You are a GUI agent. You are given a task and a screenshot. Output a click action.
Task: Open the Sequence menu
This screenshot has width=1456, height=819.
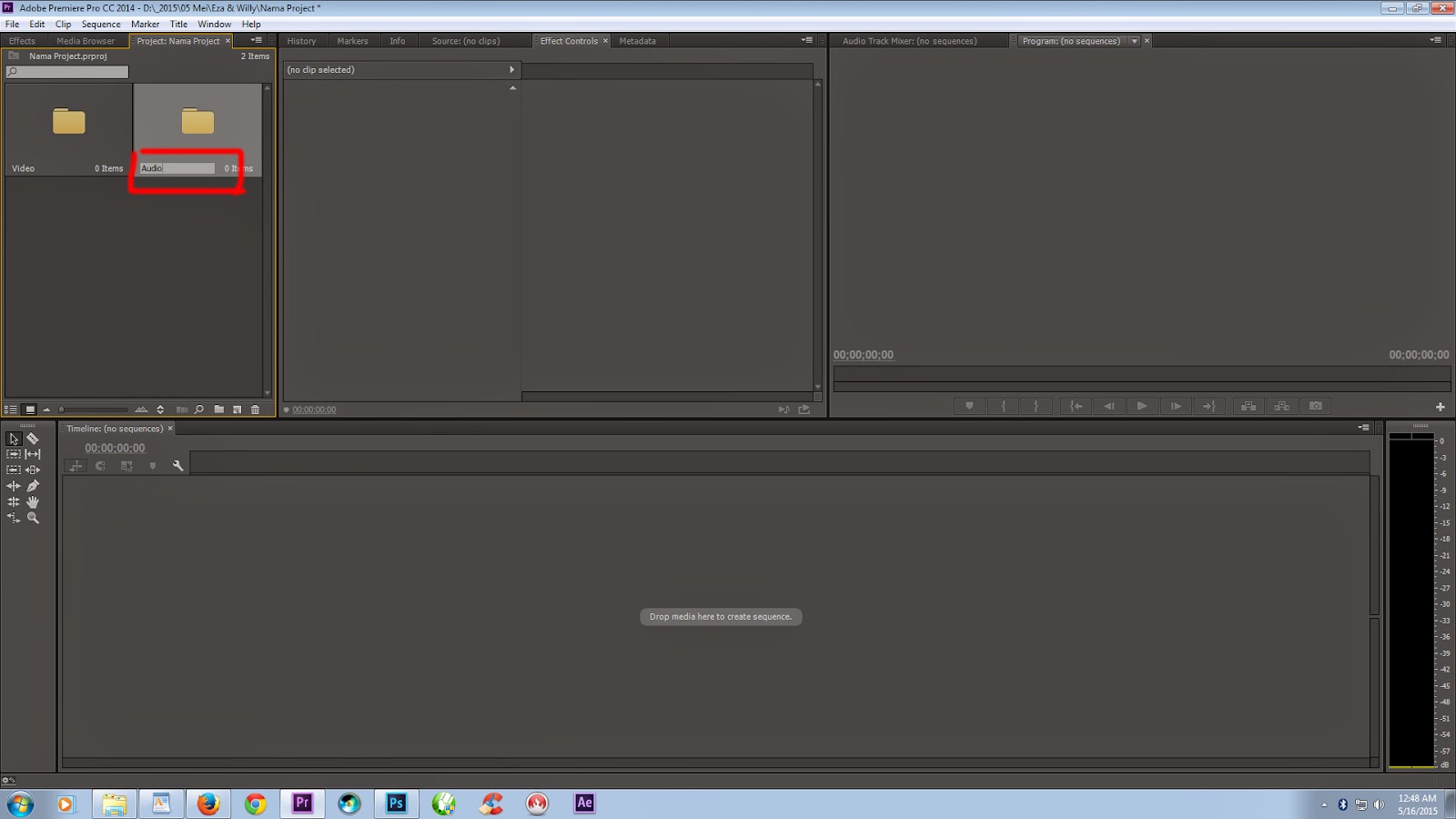100,24
